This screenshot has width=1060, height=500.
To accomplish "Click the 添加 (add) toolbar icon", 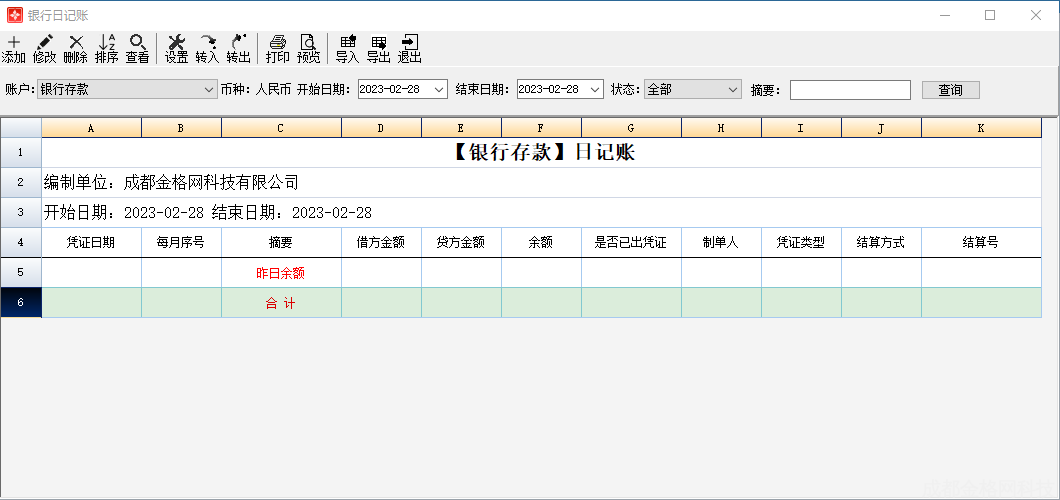I will pyautogui.click(x=14, y=49).
